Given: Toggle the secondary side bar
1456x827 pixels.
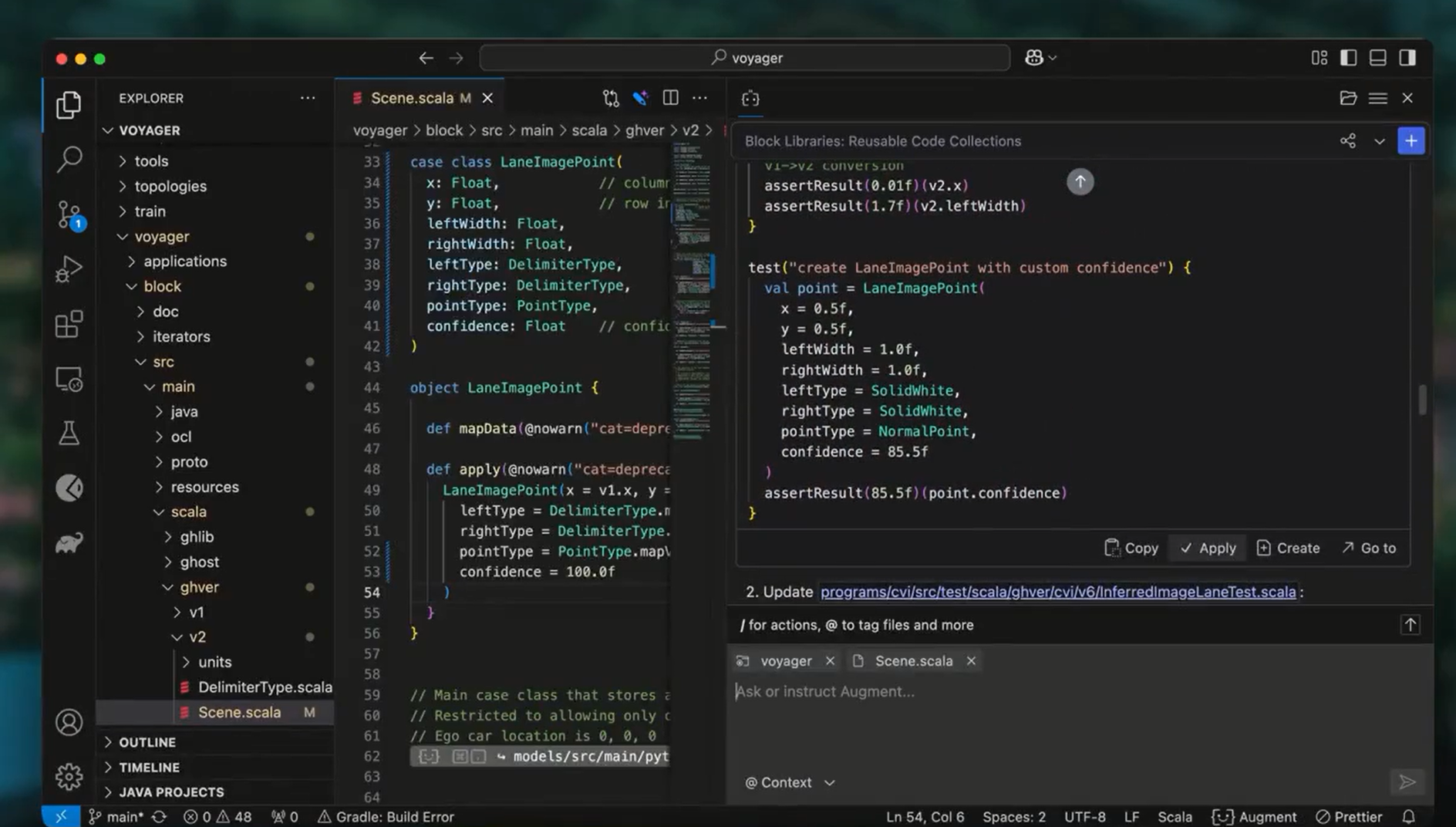Looking at the screenshot, I should (1407, 58).
